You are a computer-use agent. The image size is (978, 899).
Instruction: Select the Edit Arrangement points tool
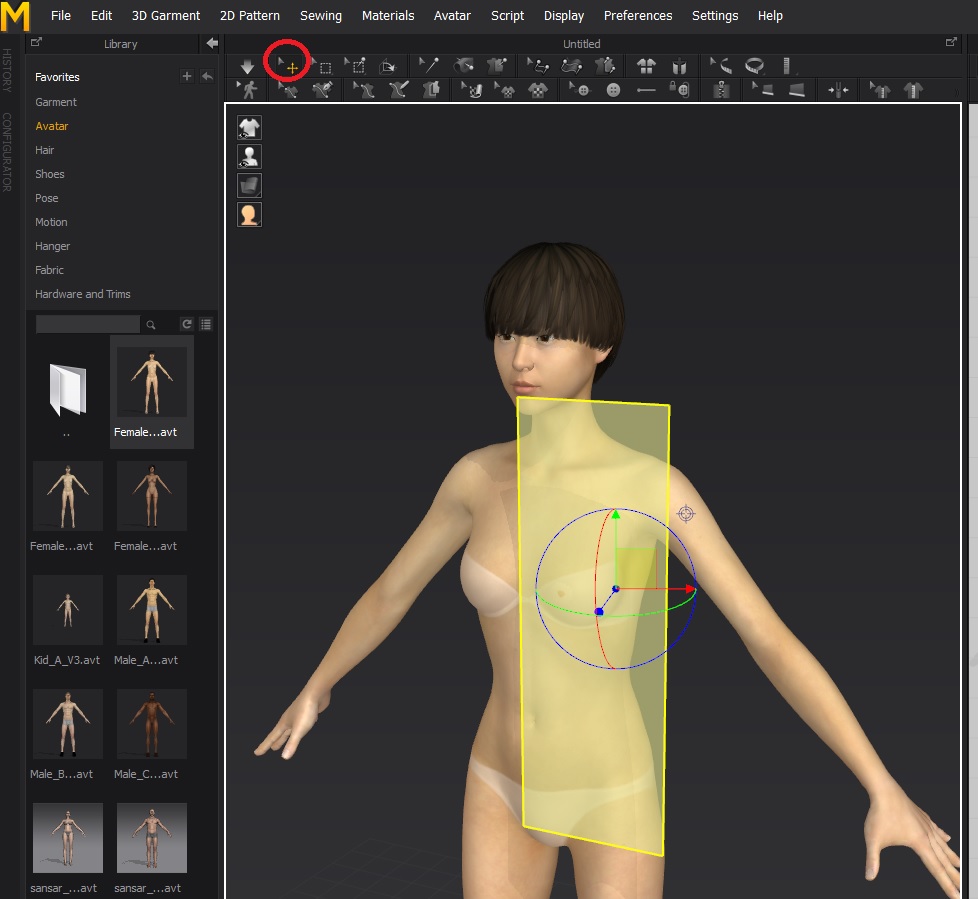click(538, 66)
